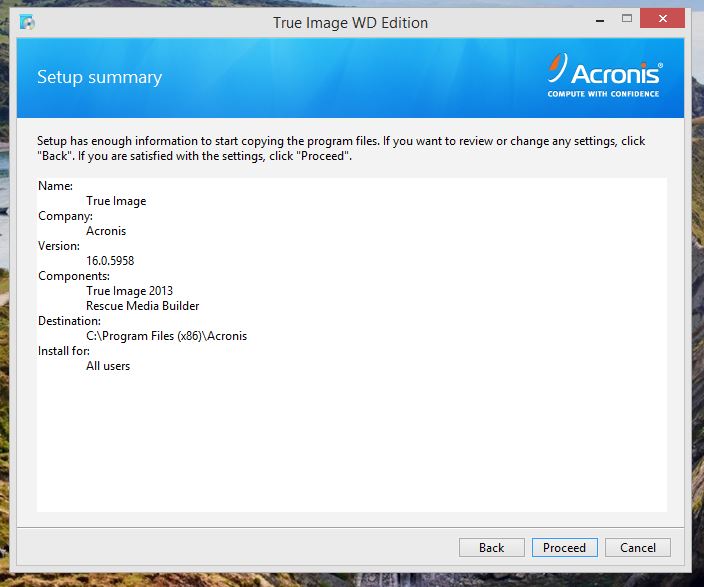The height and width of the screenshot is (587, 704).
Task: Click the "Rescue Media Builder" component entry
Action: point(142,306)
